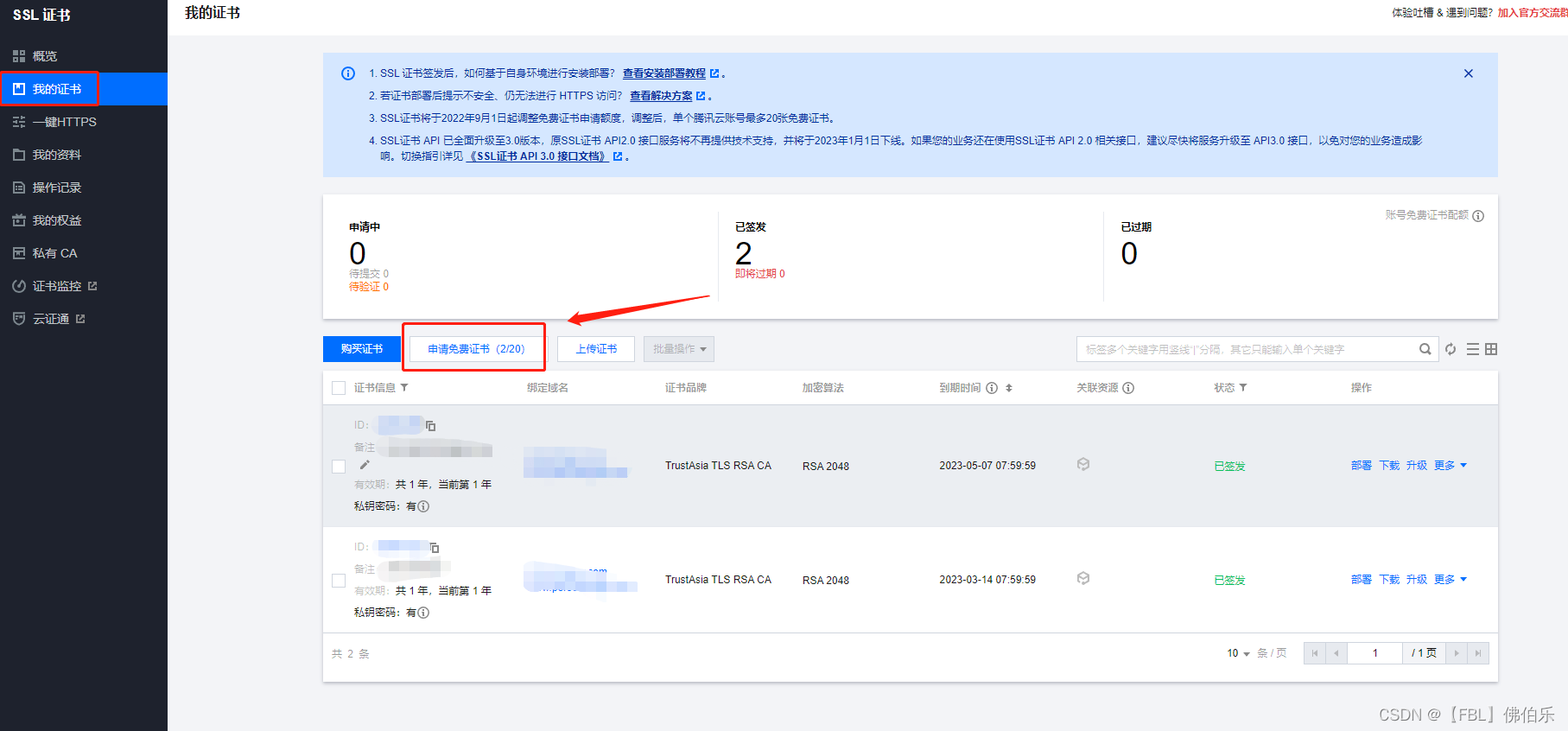Open the 状态 column filter

[x=1243, y=388]
